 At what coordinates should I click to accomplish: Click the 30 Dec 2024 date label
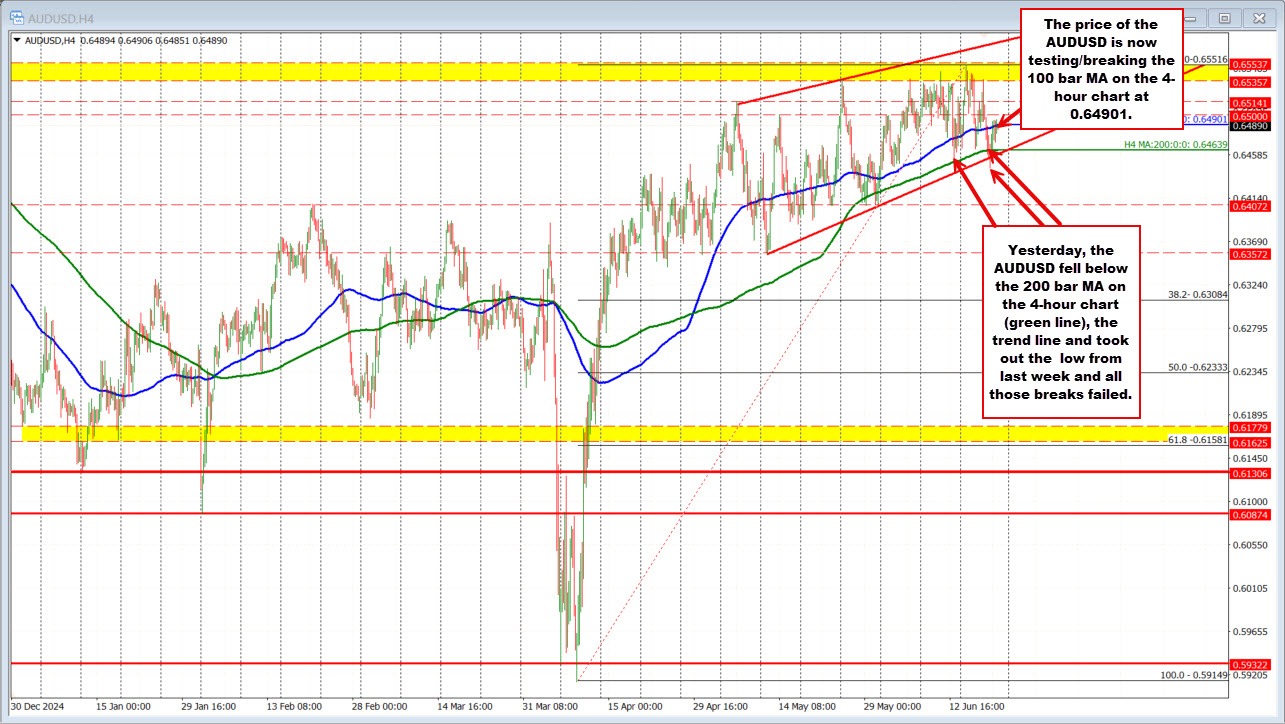point(40,705)
